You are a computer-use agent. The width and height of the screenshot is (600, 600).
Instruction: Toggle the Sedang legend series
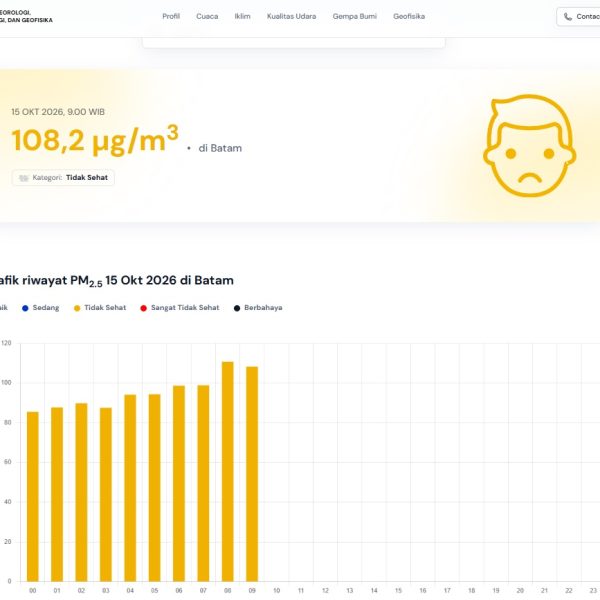[x=41, y=308]
